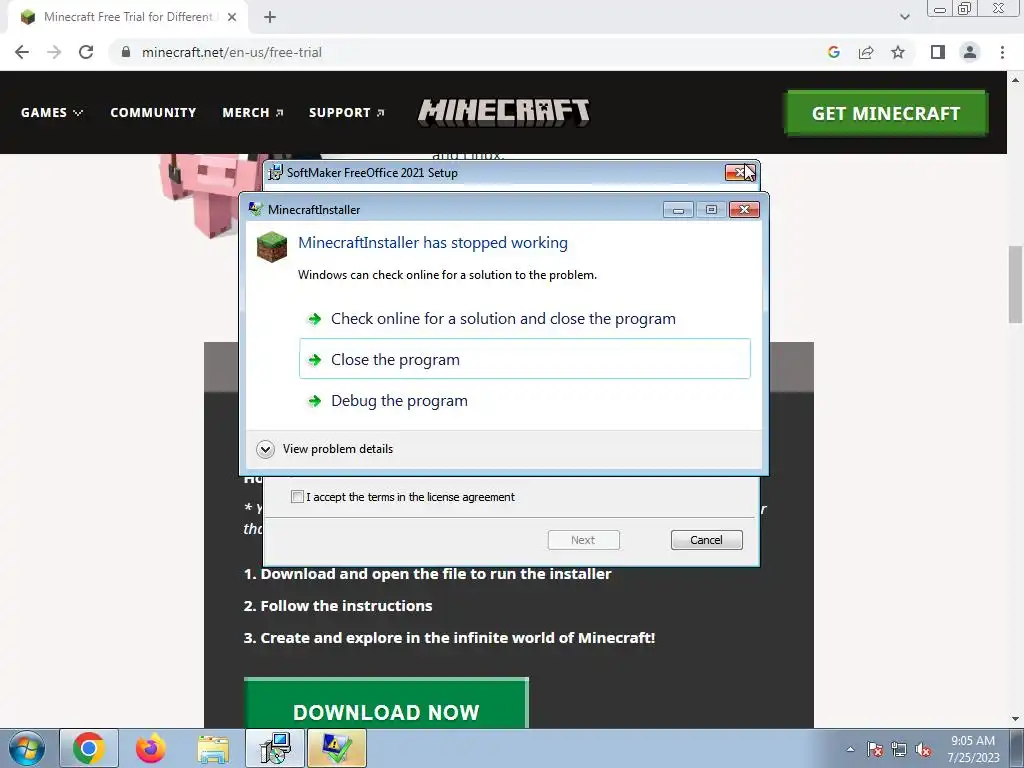The height and width of the screenshot is (768, 1024).
Task: Open MERCH link
Action: coord(253,112)
